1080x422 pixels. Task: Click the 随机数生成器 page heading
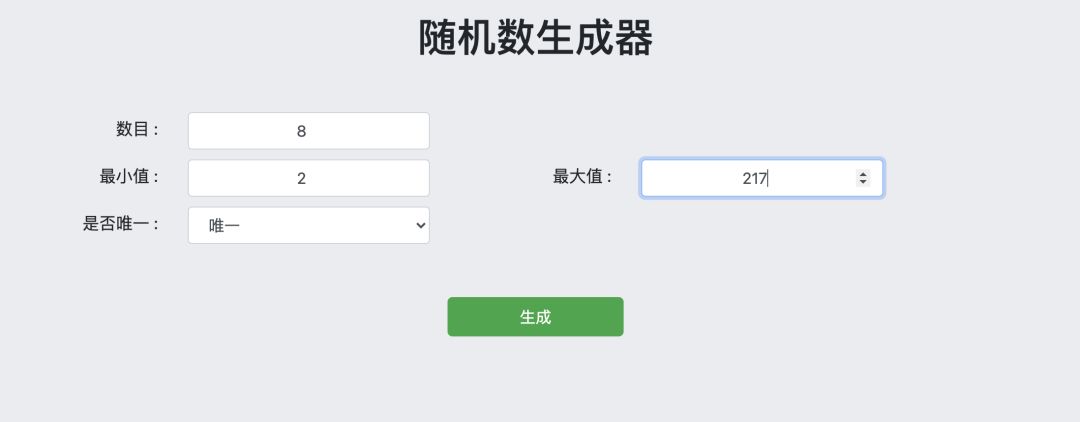535,39
